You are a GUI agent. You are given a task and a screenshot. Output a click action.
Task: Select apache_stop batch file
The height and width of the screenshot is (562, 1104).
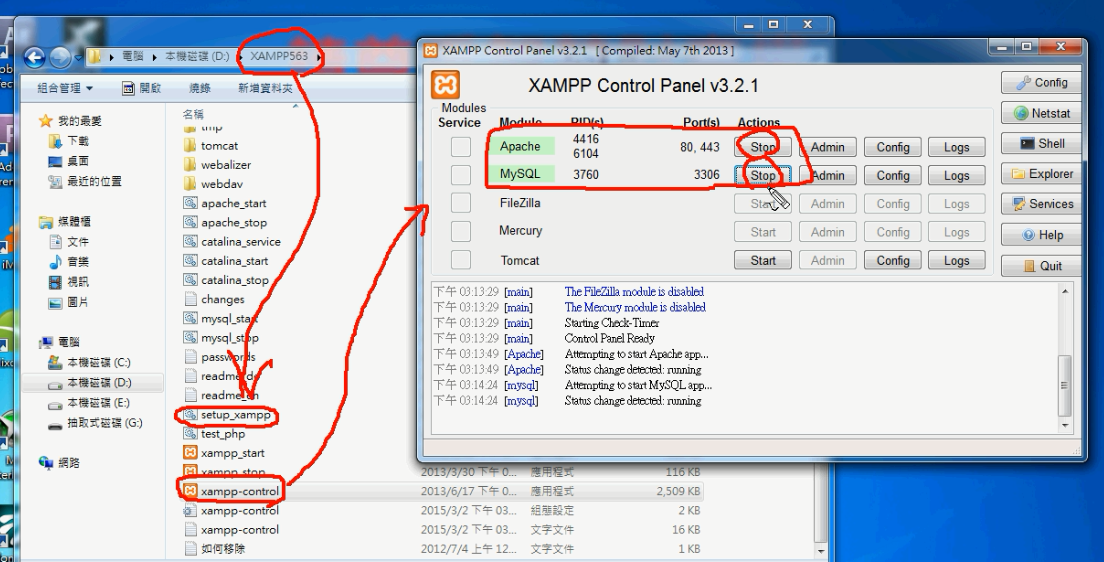click(225, 223)
